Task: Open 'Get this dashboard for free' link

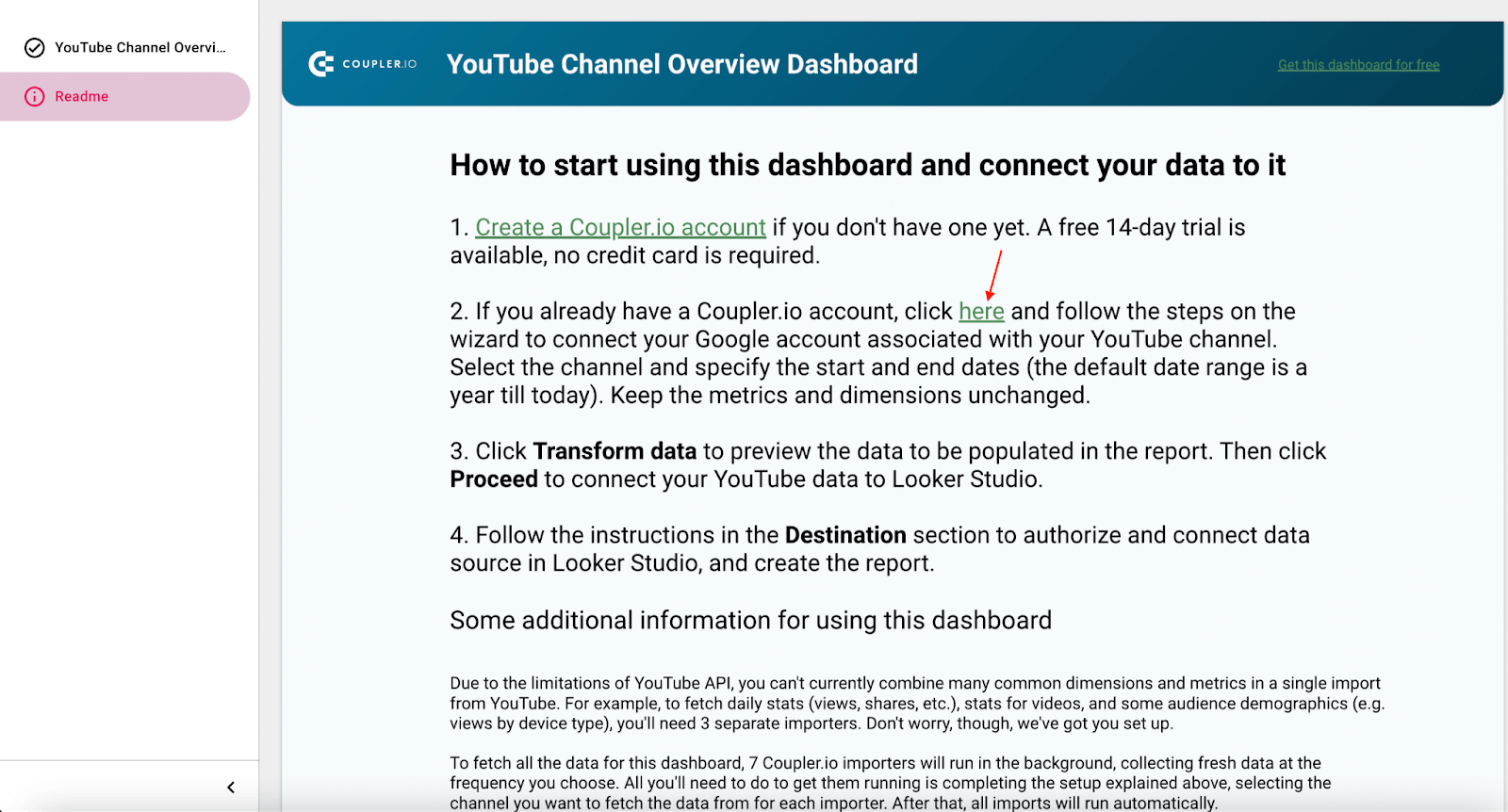Action: [x=1358, y=65]
